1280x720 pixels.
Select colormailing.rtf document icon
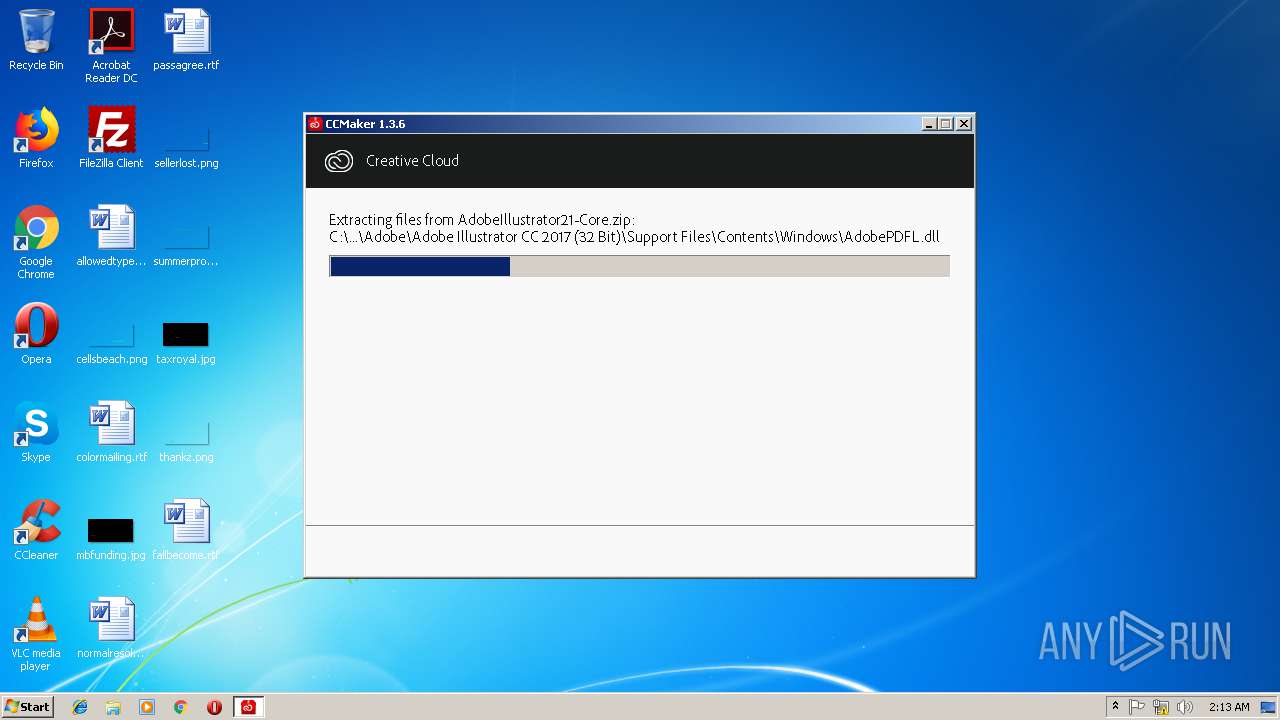pyautogui.click(x=111, y=432)
